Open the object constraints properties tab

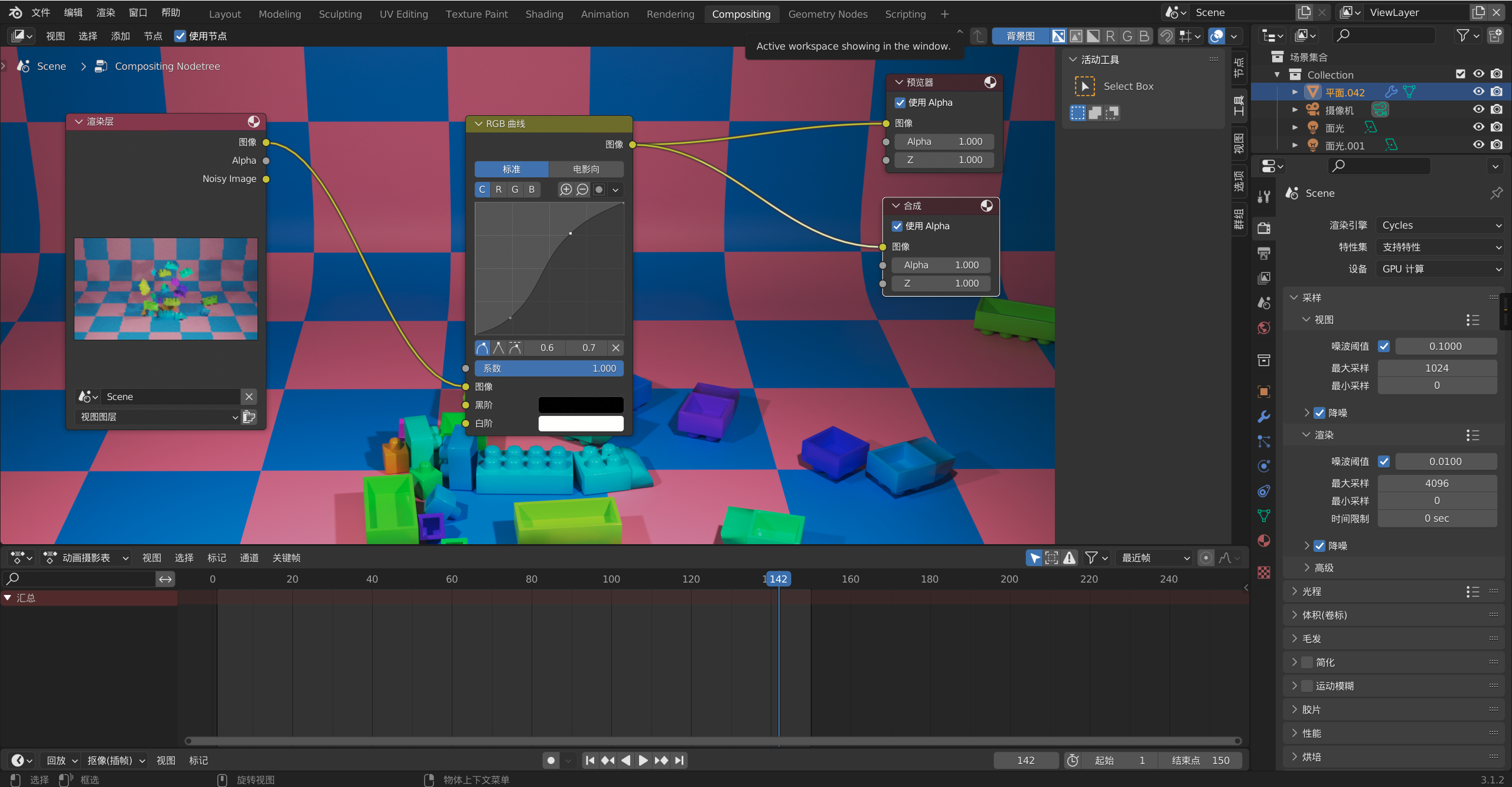tap(1264, 491)
